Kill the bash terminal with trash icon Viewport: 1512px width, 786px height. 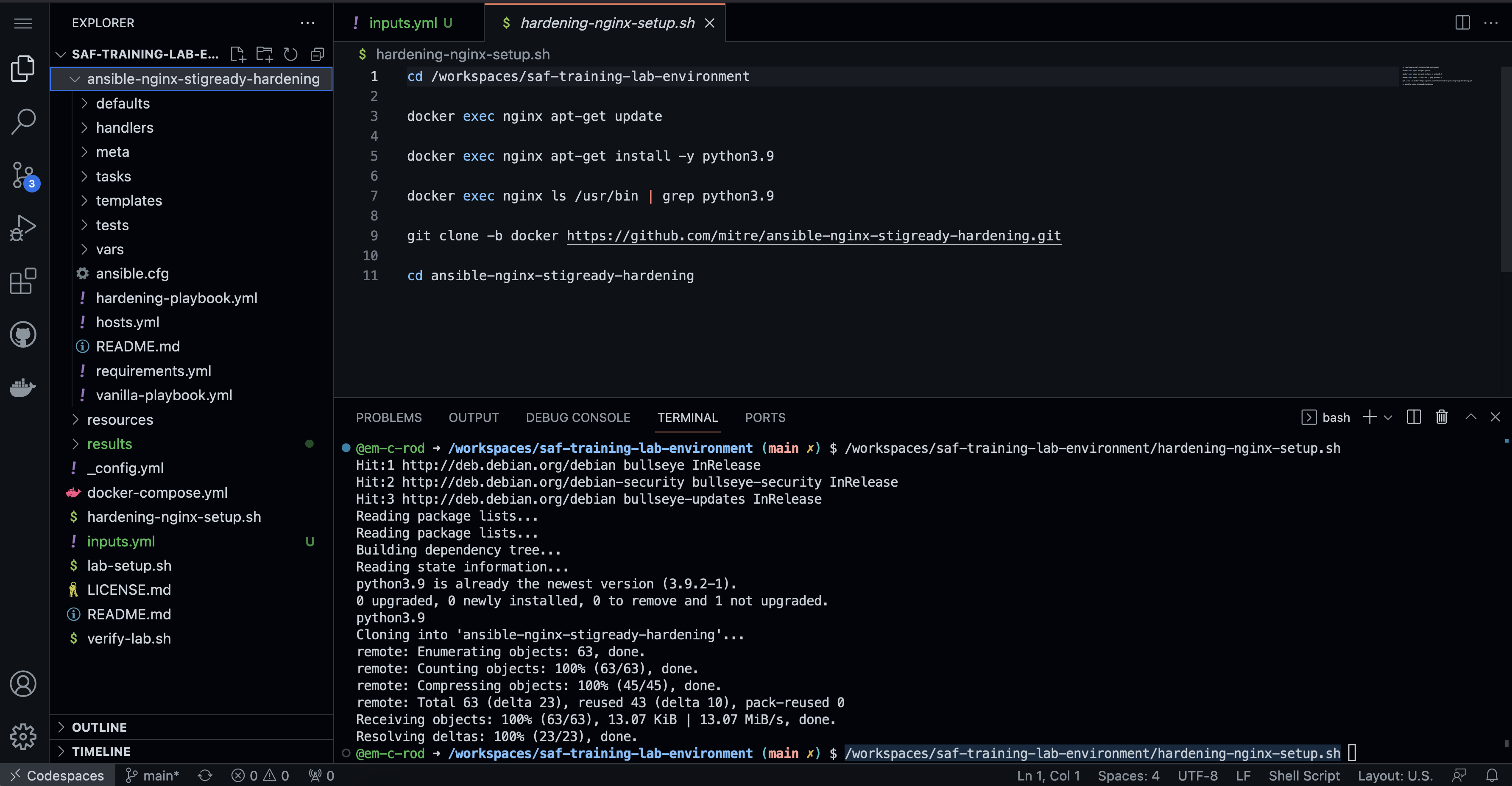(x=1442, y=417)
